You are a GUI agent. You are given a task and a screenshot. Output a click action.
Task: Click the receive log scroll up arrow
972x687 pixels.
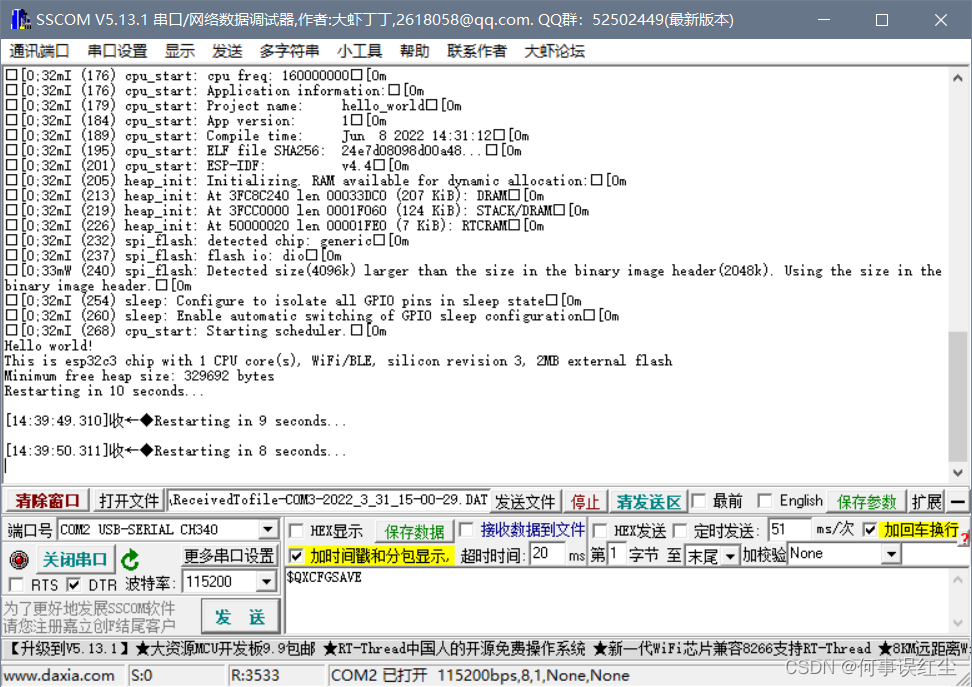958,78
